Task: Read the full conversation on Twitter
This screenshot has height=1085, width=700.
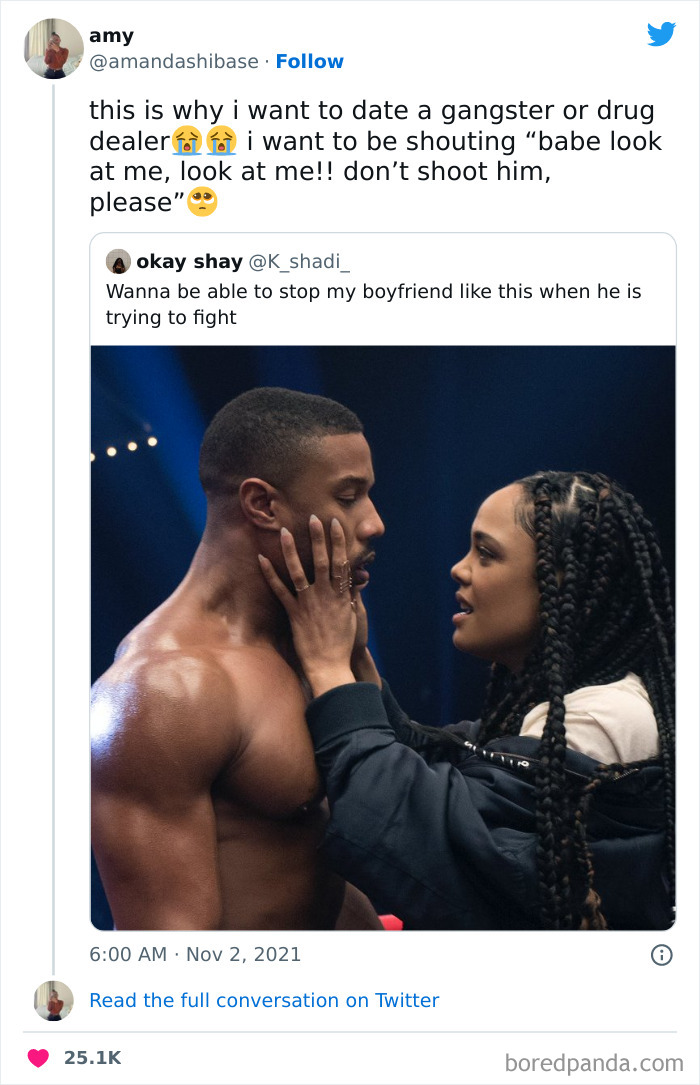Action: (x=264, y=1000)
